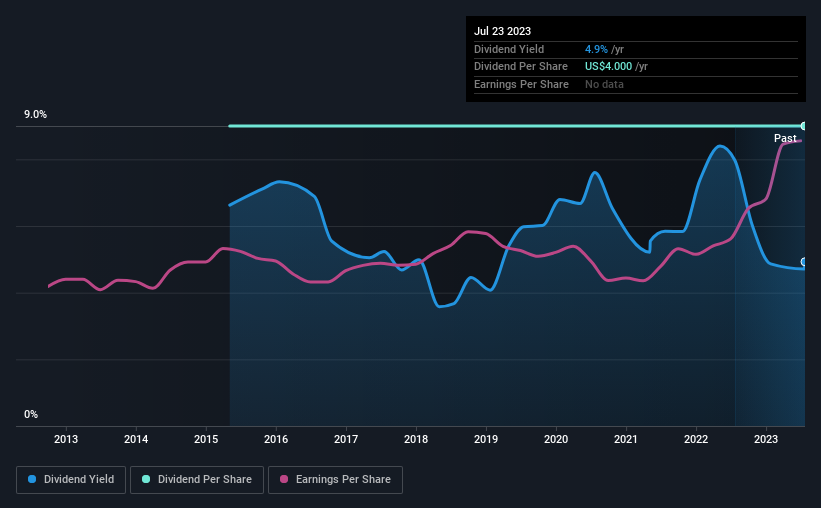Toggle the Dividend Per Share legend button
821x508 pixels.
tap(197, 479)
